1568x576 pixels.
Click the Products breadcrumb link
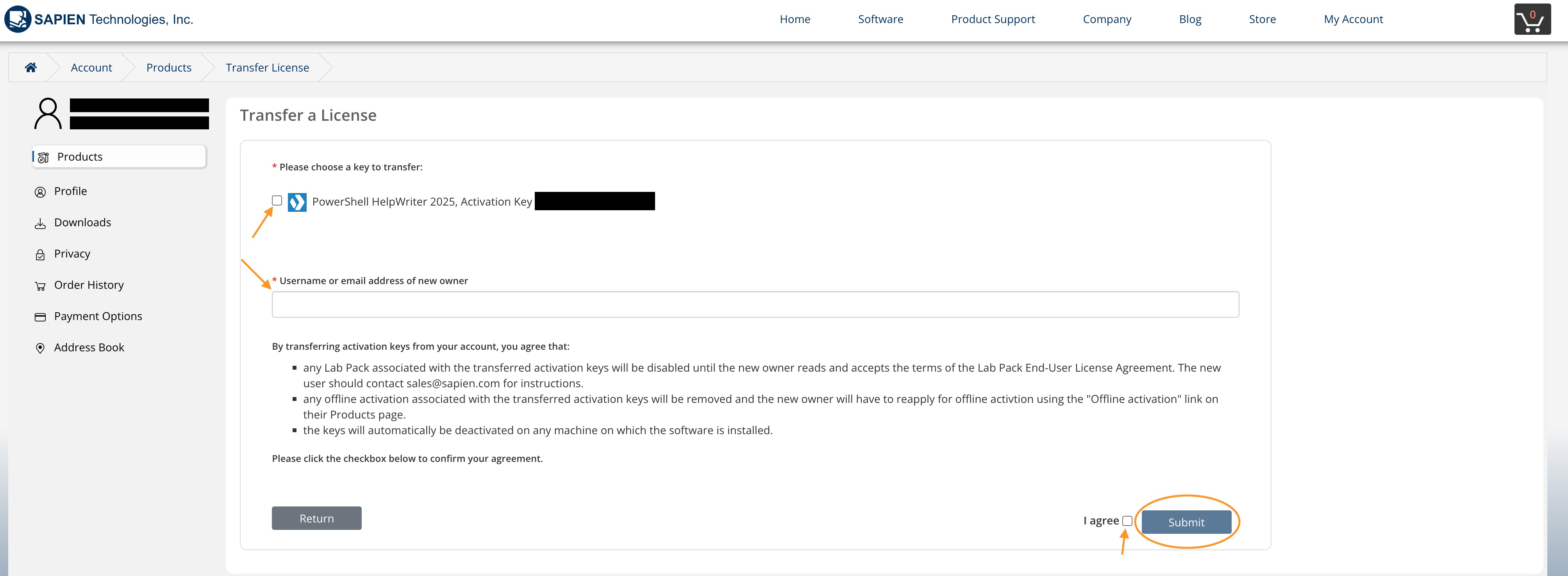[x=169, y=67]
